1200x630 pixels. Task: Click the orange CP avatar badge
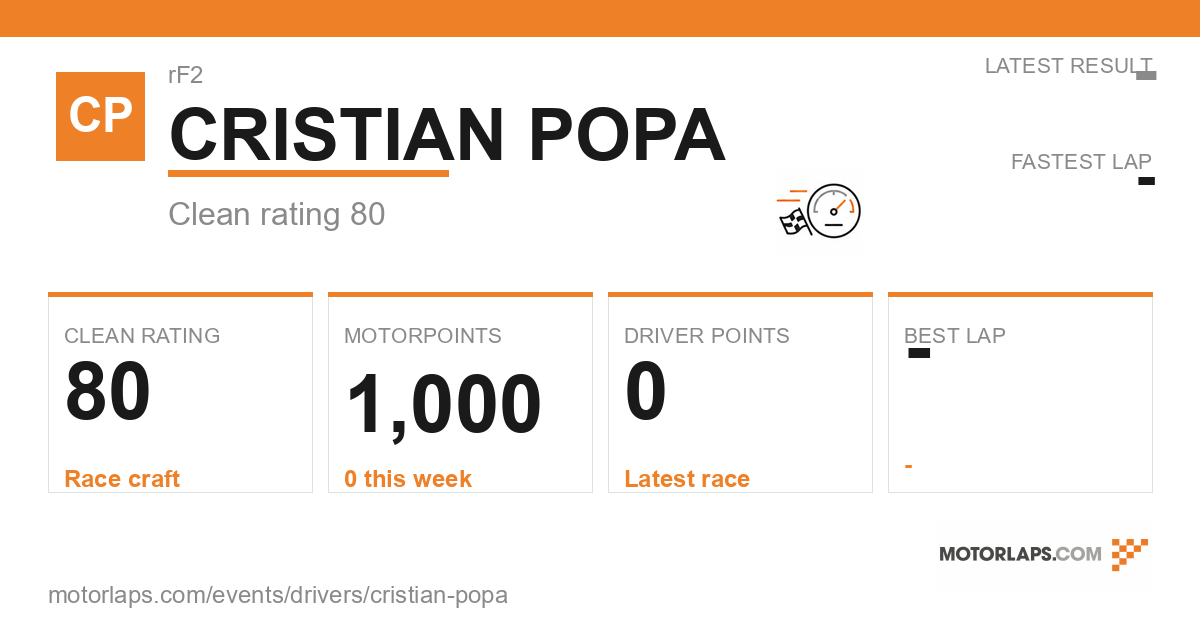coord(100,116)
